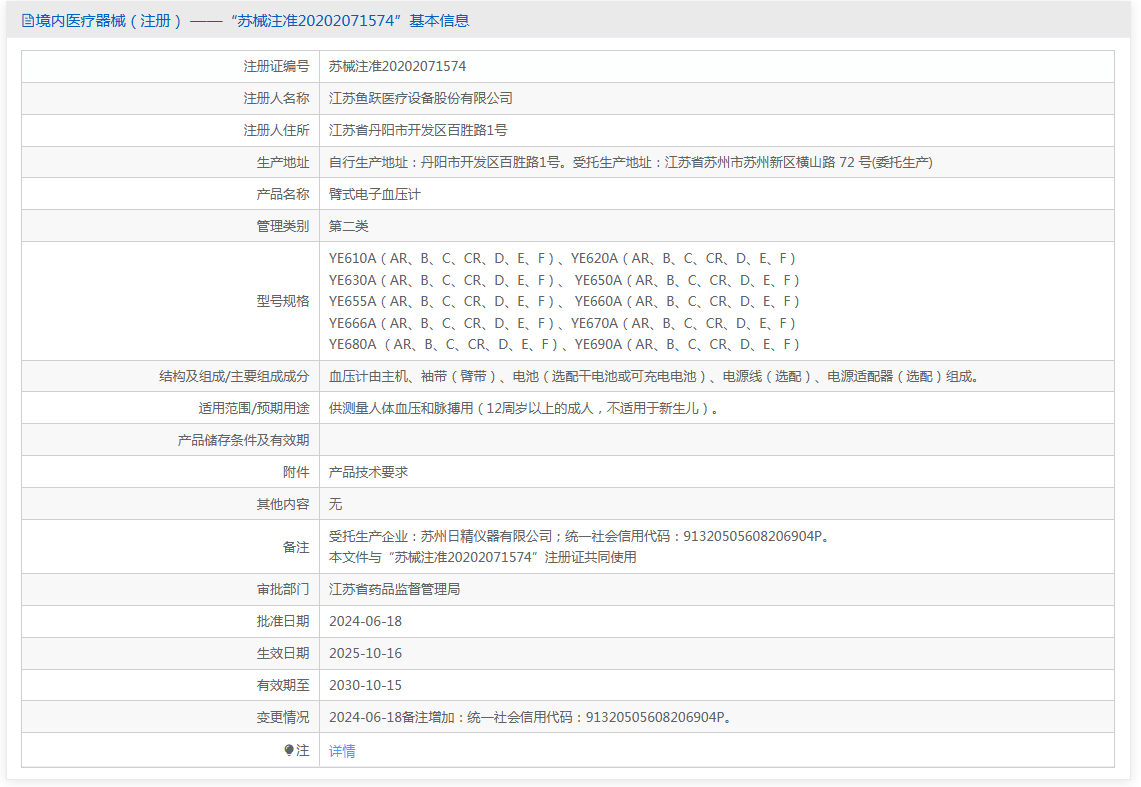Click the 生效日期 value 2025-10-16
Image resolution: width=1141 pixels, height=787 pixels.
(365, 653)
